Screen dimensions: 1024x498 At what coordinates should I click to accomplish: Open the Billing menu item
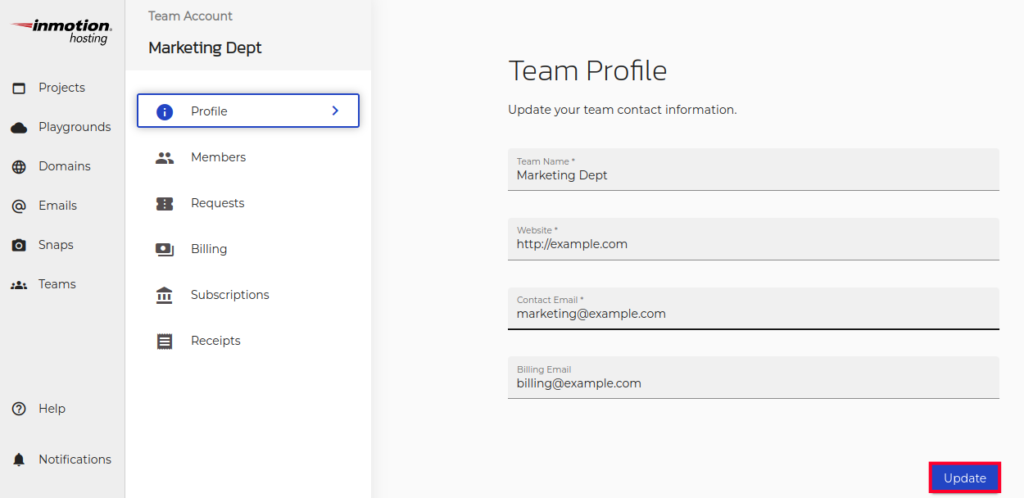click(x=209, y=249)
